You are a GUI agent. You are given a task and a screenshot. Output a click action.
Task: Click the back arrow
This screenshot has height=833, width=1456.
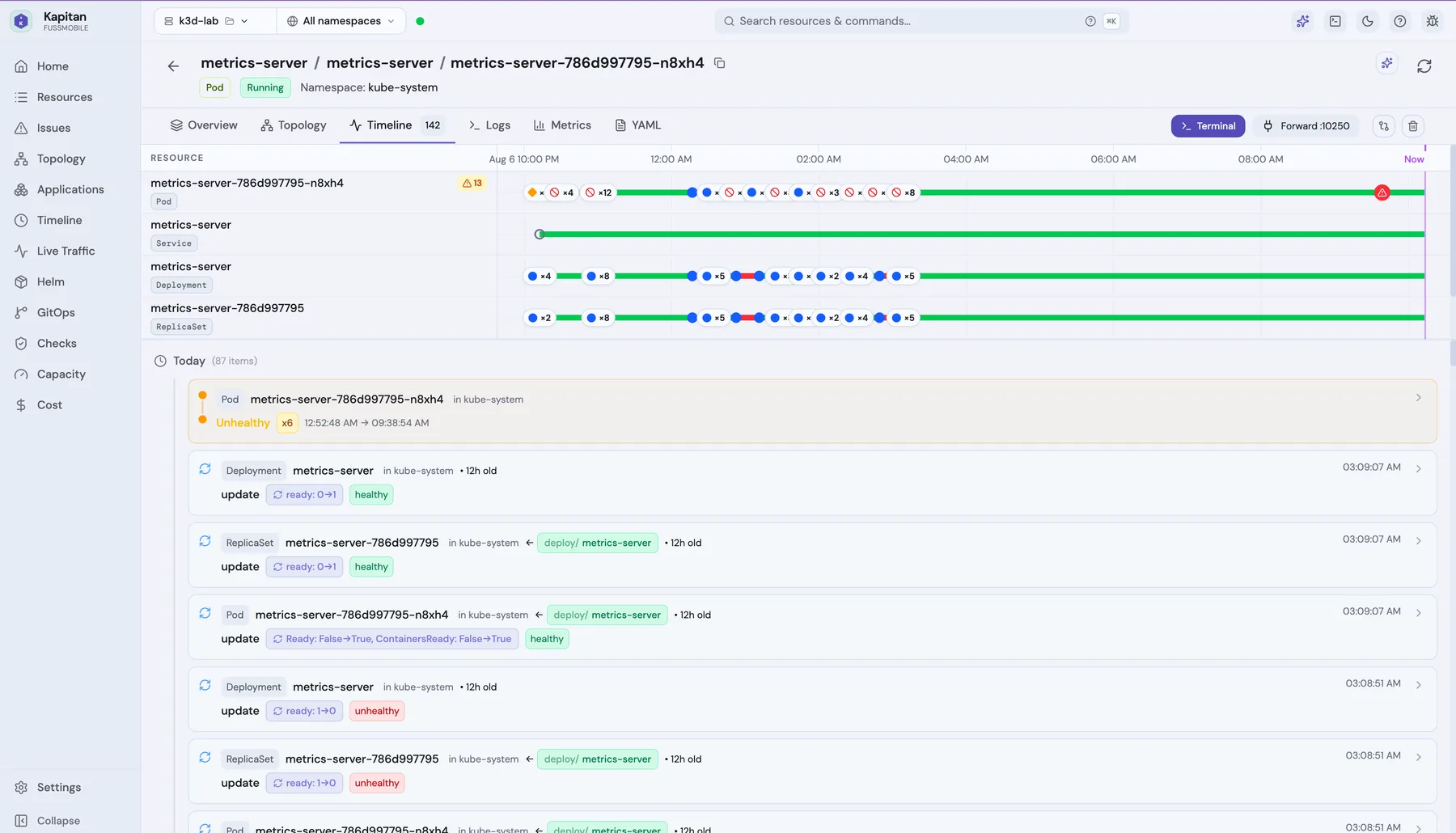point(173,66)
